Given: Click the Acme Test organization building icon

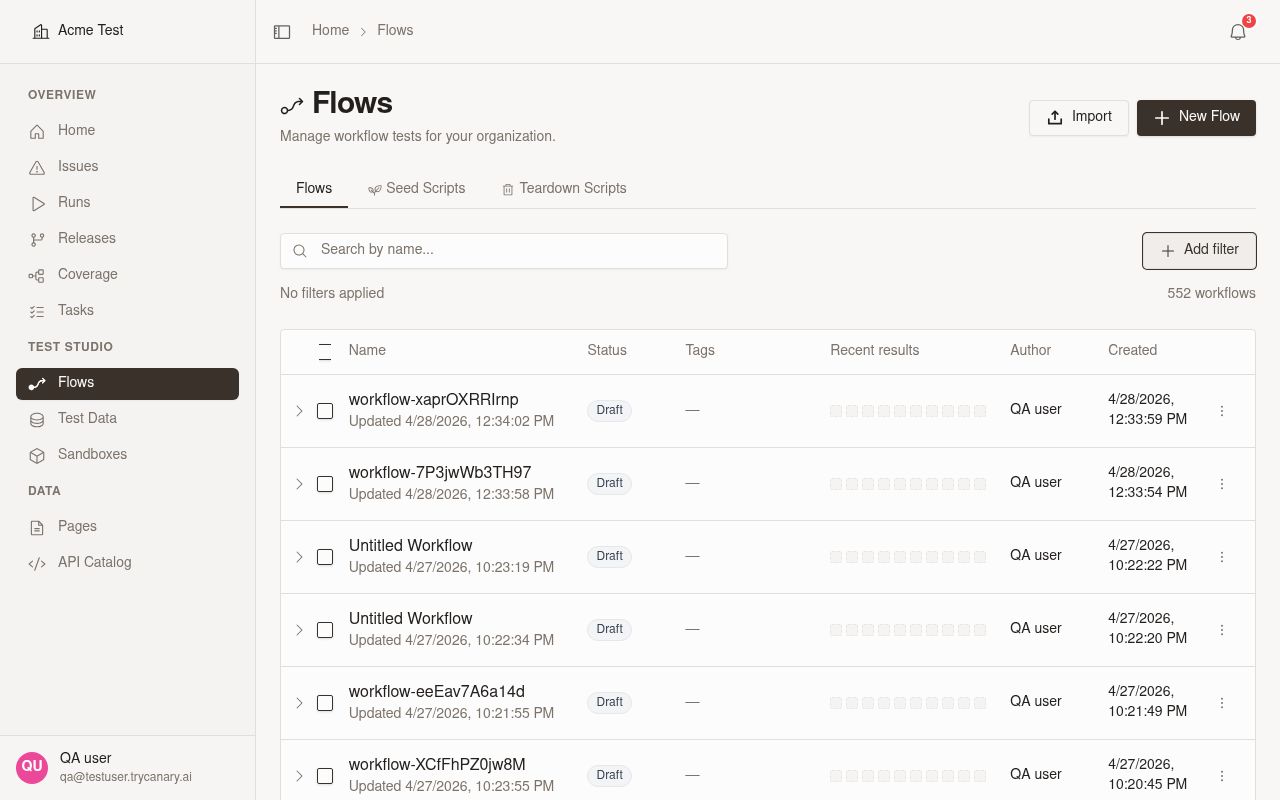Looking at the screenshot, I should coord(40,31).
